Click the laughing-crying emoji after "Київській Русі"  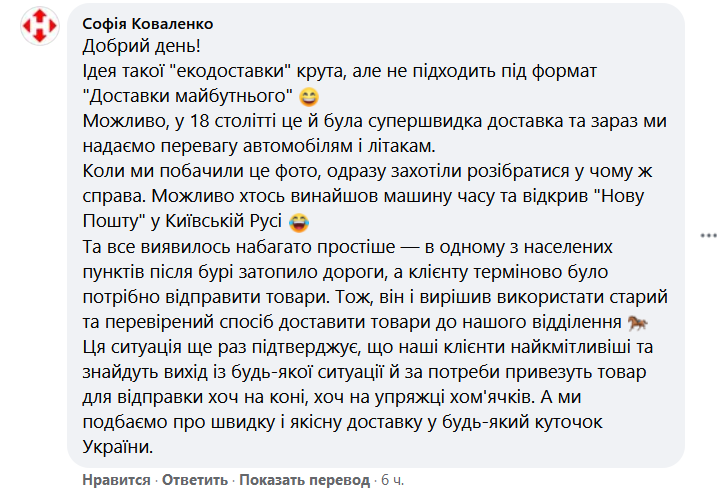click(x=298, y=222)
